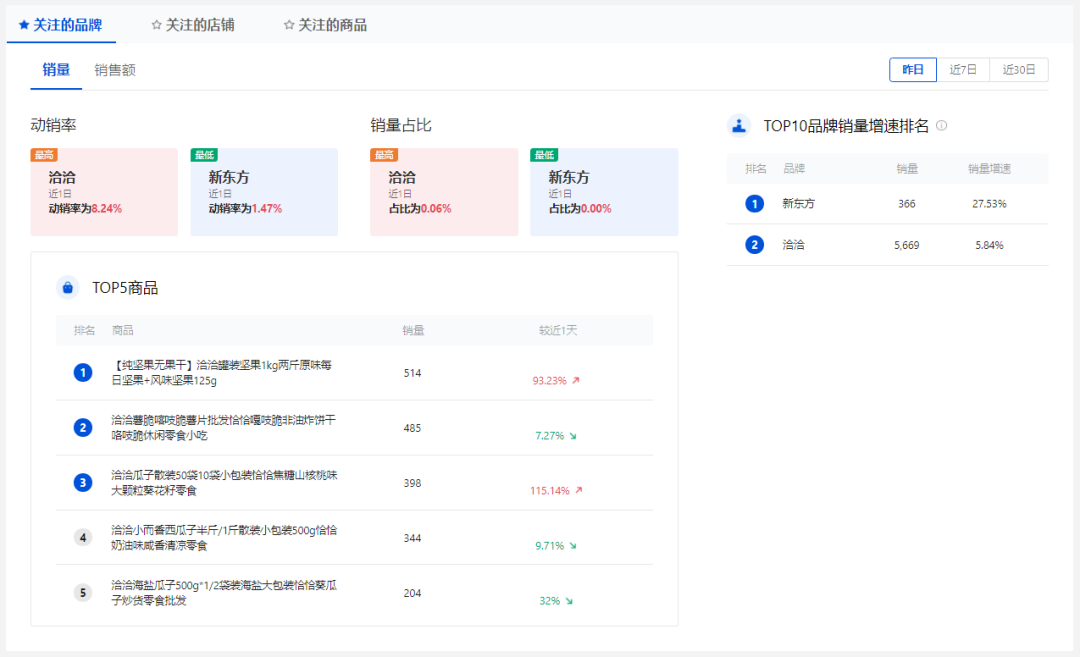Click sales figure 344
Viewport: 1080px width, 657px height.
pyautogui.click(x=413, y=538)
